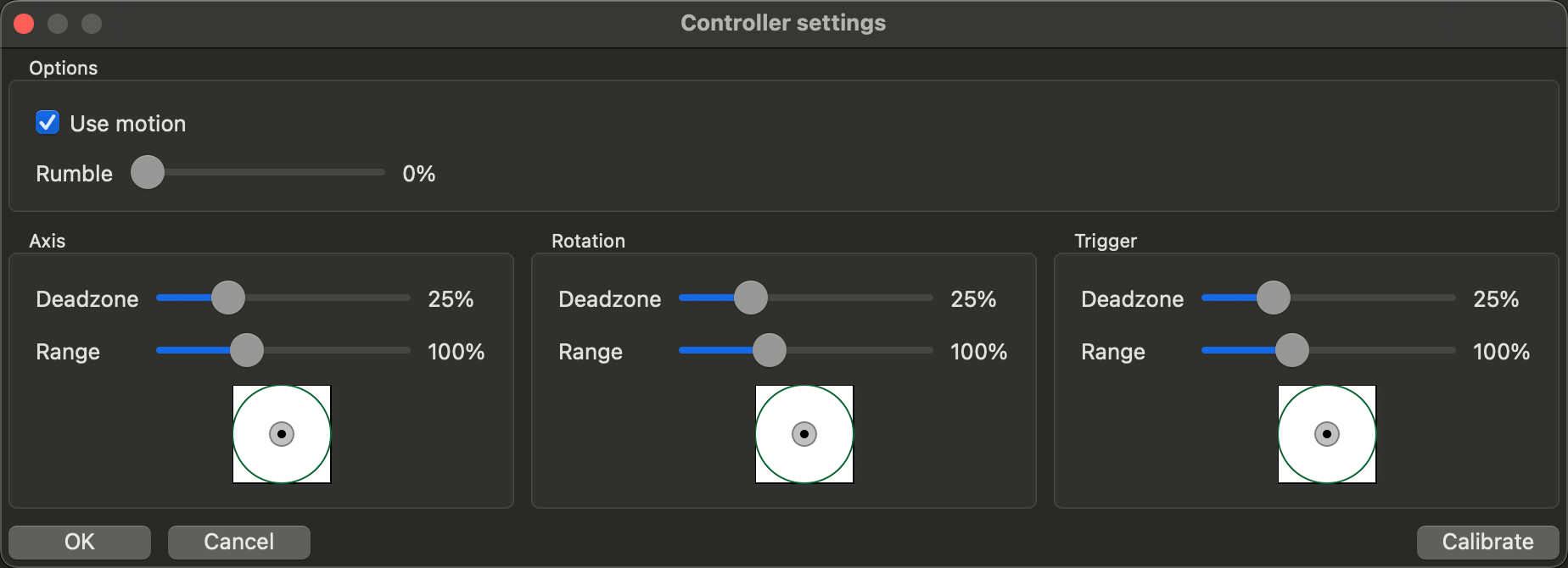The height and width of the screenshot is (568, 1568).
Task: Click the Trigger Range slider handle
Action: 1292,350
